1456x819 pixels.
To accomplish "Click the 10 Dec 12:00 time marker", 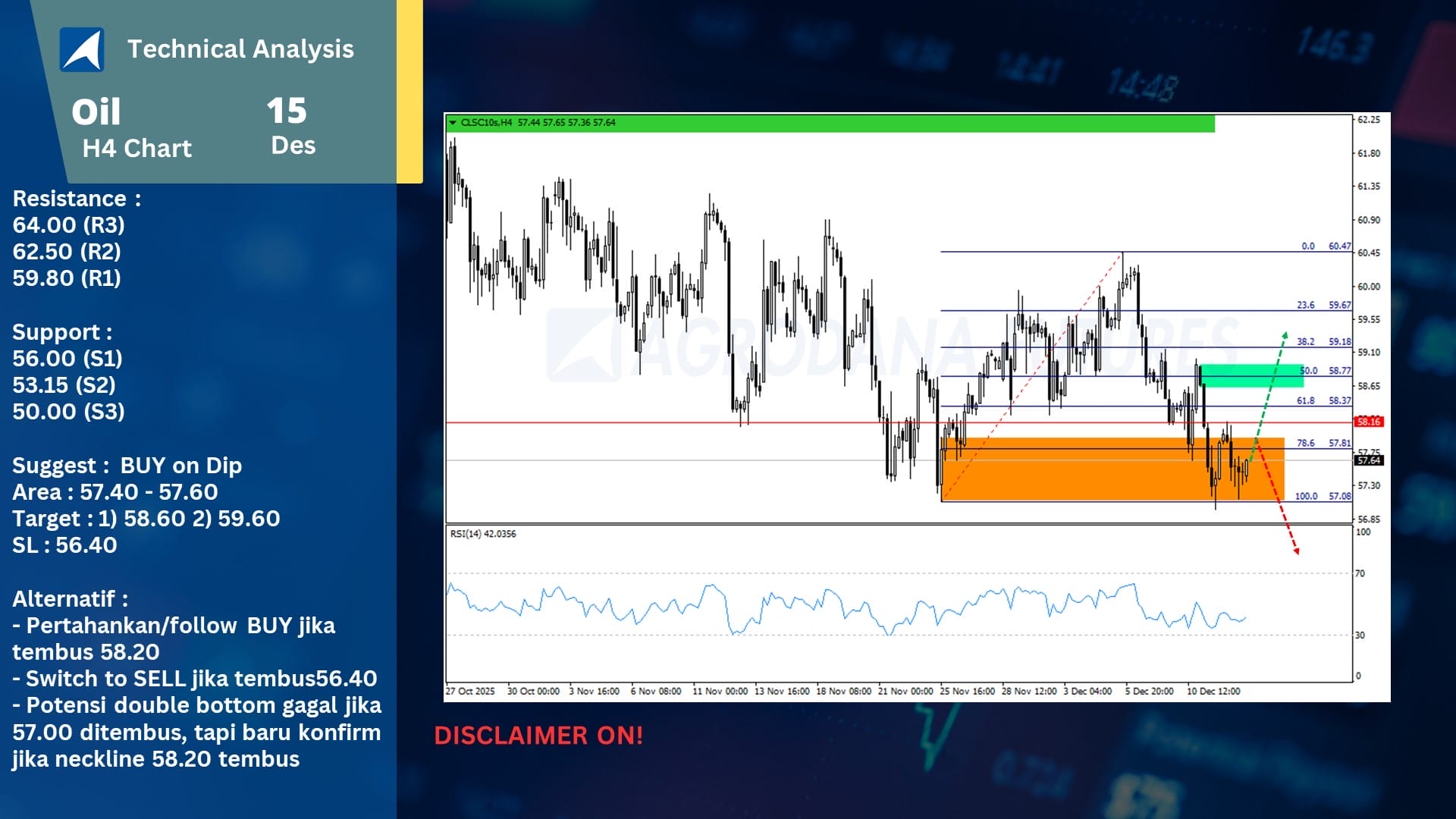I will tap(1213, 691).
